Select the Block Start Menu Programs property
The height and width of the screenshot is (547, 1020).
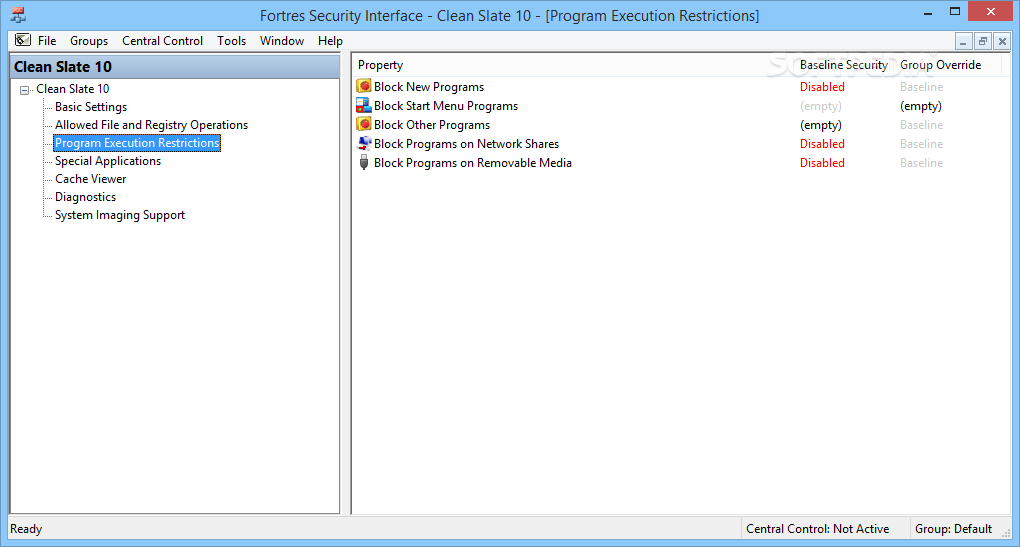(446, 106)
